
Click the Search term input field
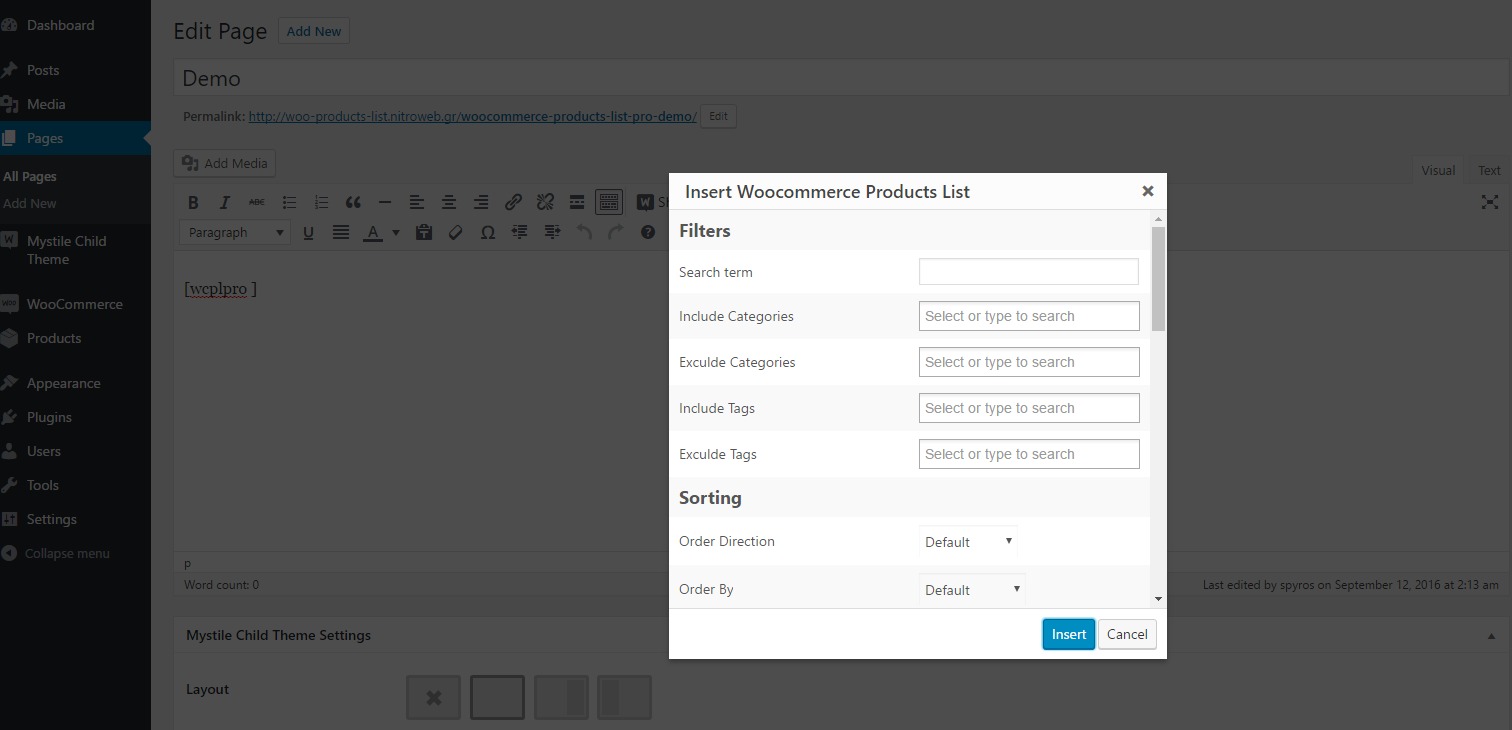1028,271
